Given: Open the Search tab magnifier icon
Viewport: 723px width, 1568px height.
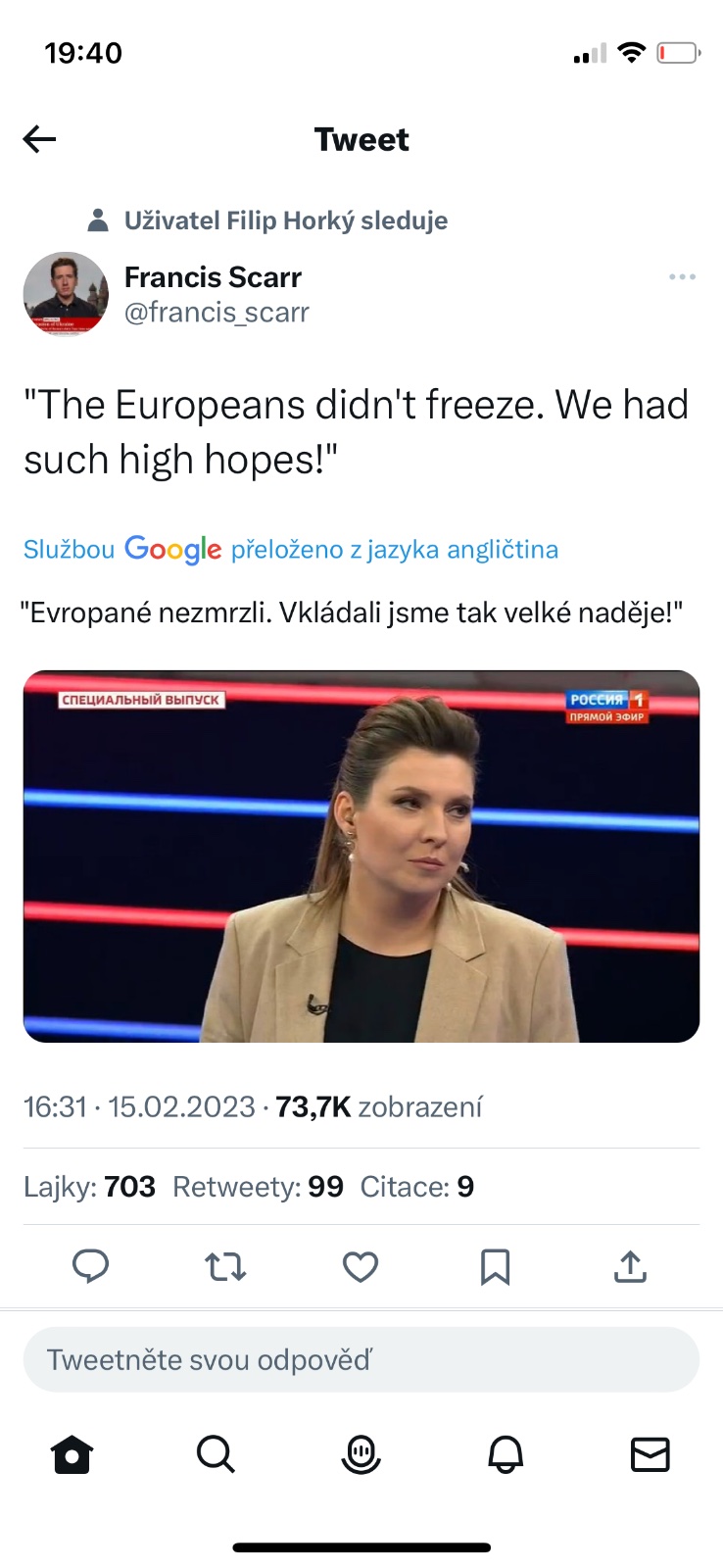Looking at the screenshot, I should tap(216, 1454).
